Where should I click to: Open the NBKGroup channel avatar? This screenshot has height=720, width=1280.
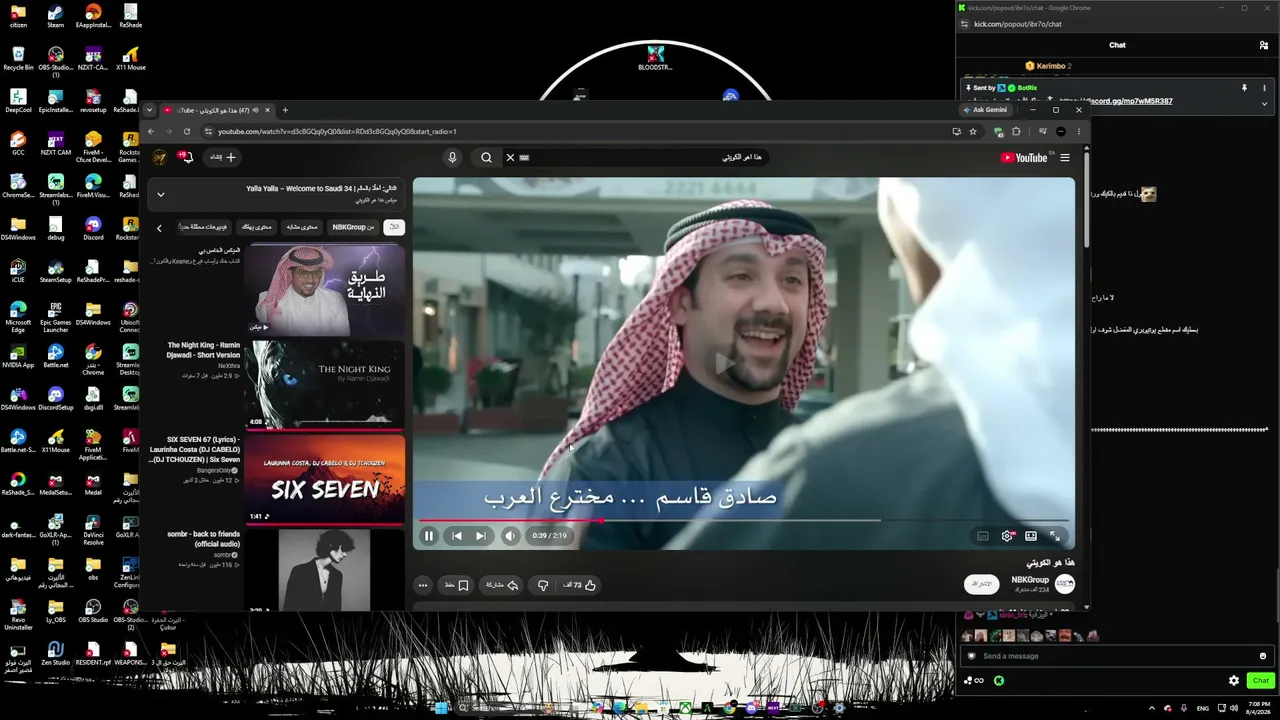1065,584
